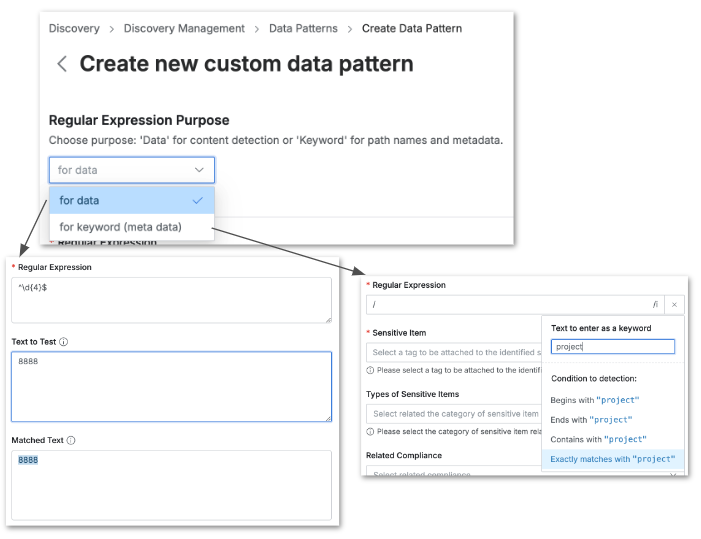Click the regex textarea containing ^\d{4}$
701x539 pixels.
tap(171, 300)
